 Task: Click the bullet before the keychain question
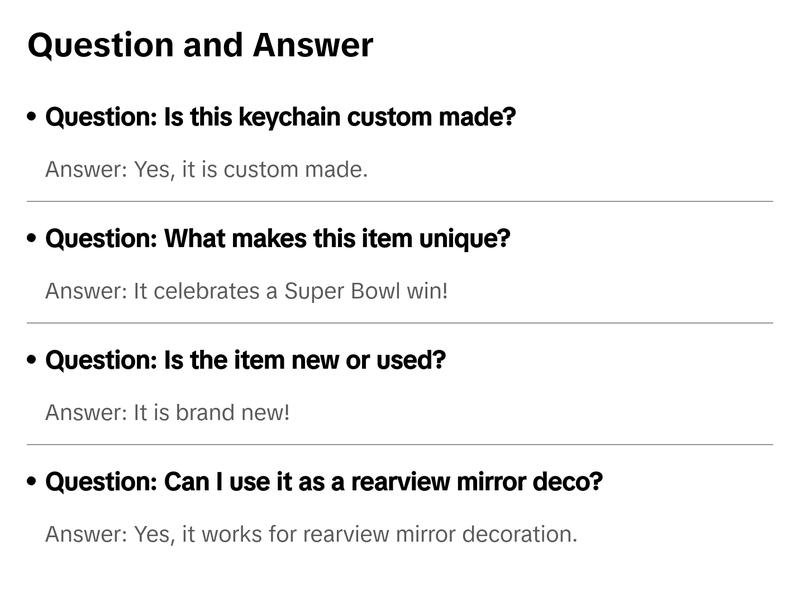(x=33, y=118)
